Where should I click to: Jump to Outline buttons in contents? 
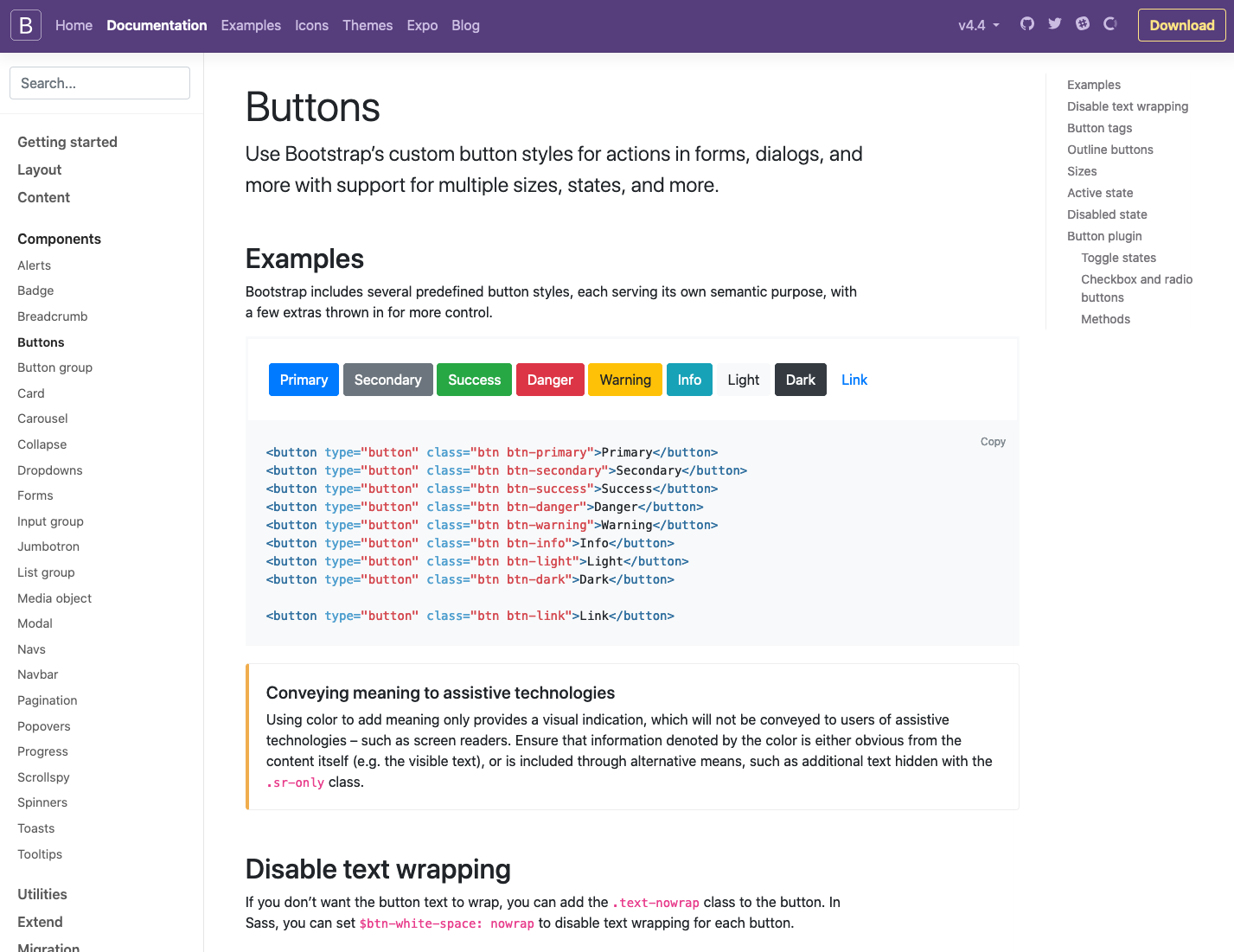1110,150
